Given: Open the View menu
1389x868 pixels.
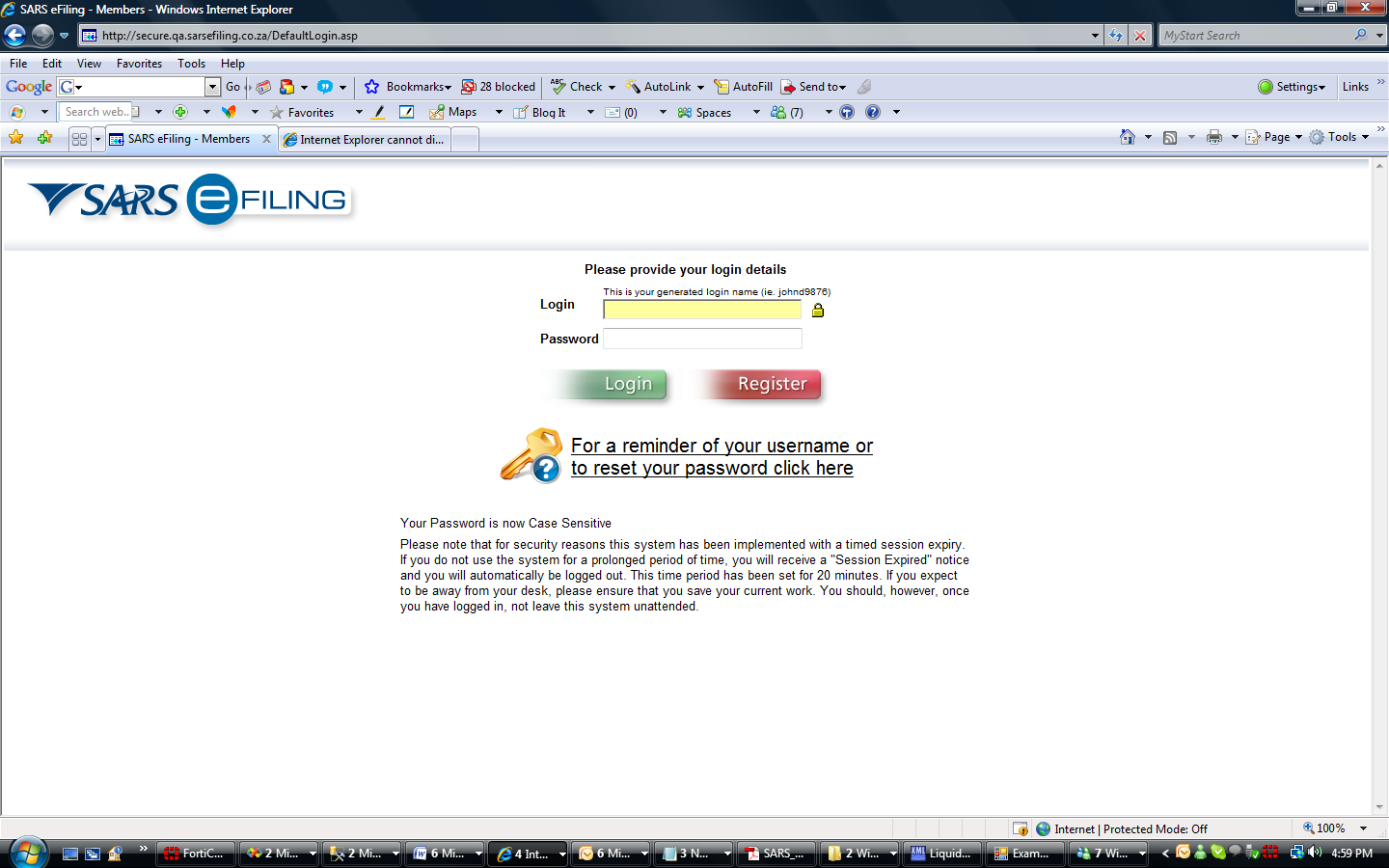Looking at the screenshot, I should point(89,64).
